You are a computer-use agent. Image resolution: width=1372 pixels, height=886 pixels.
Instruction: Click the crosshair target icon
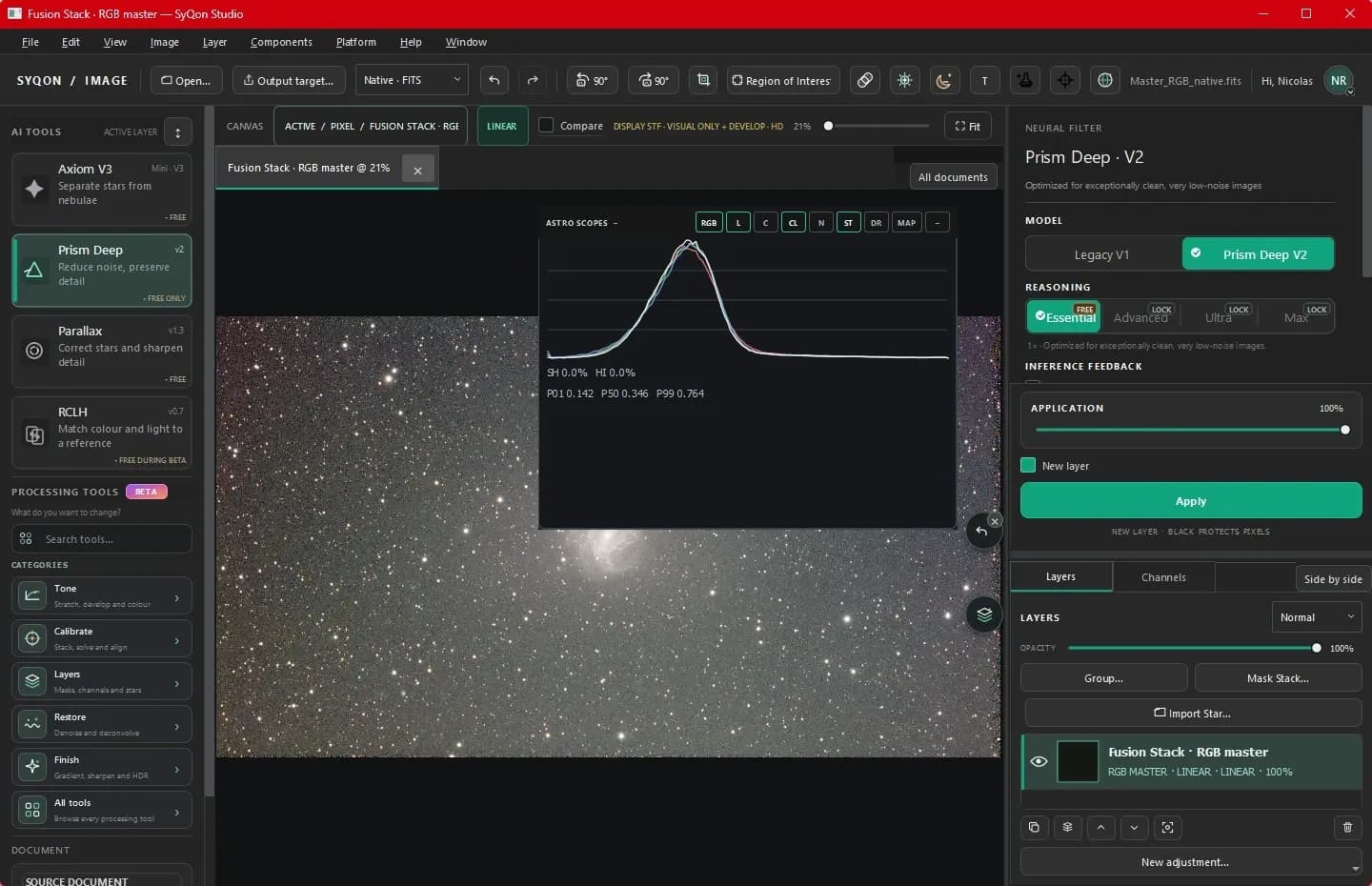click(x=1065, y=80)
